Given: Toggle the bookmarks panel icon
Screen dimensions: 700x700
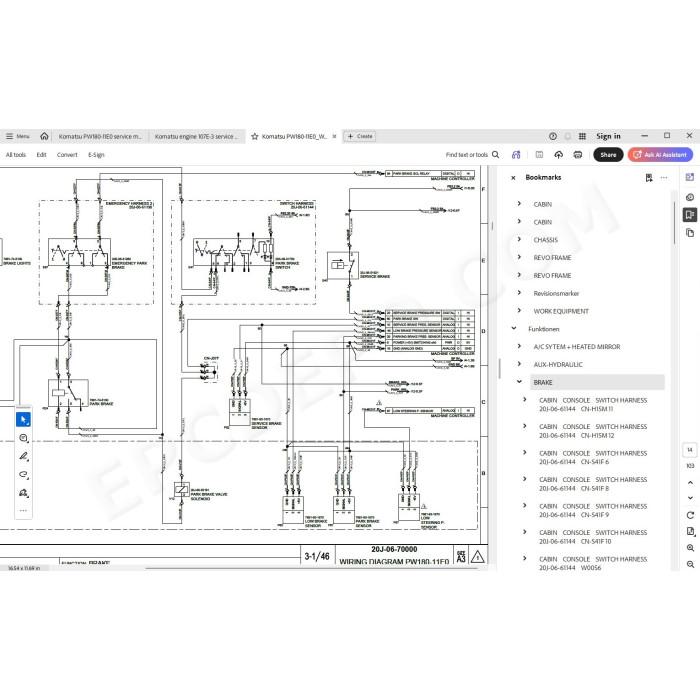Looking at the screenshot, I should (690, 215).
